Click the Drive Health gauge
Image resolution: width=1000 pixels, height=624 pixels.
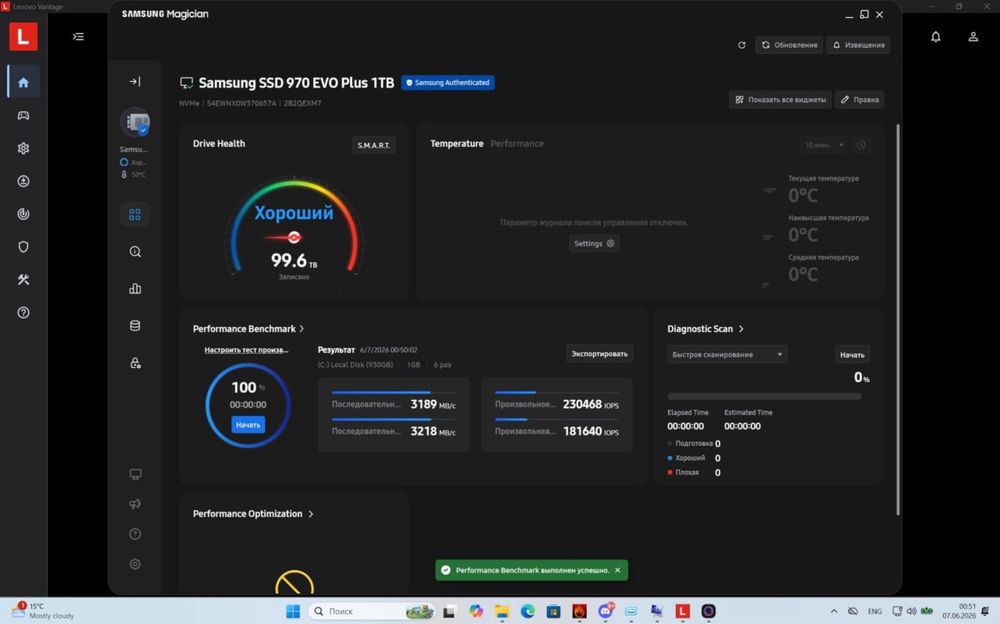pyautogui.click(x=294, y=227)
